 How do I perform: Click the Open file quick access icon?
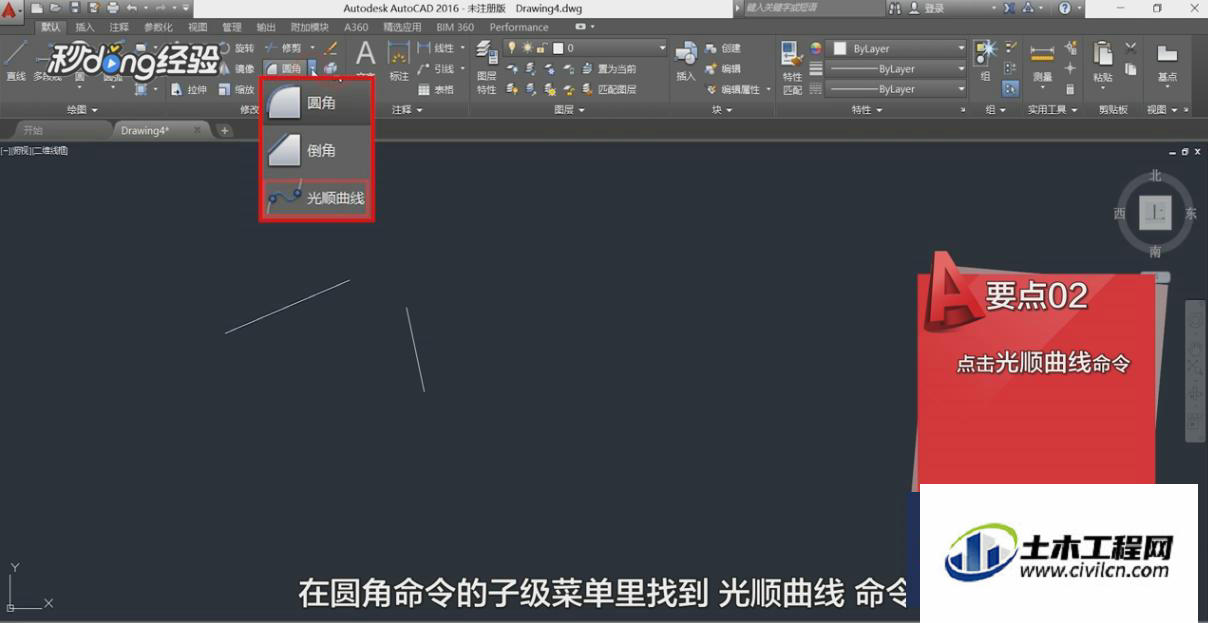56,8
